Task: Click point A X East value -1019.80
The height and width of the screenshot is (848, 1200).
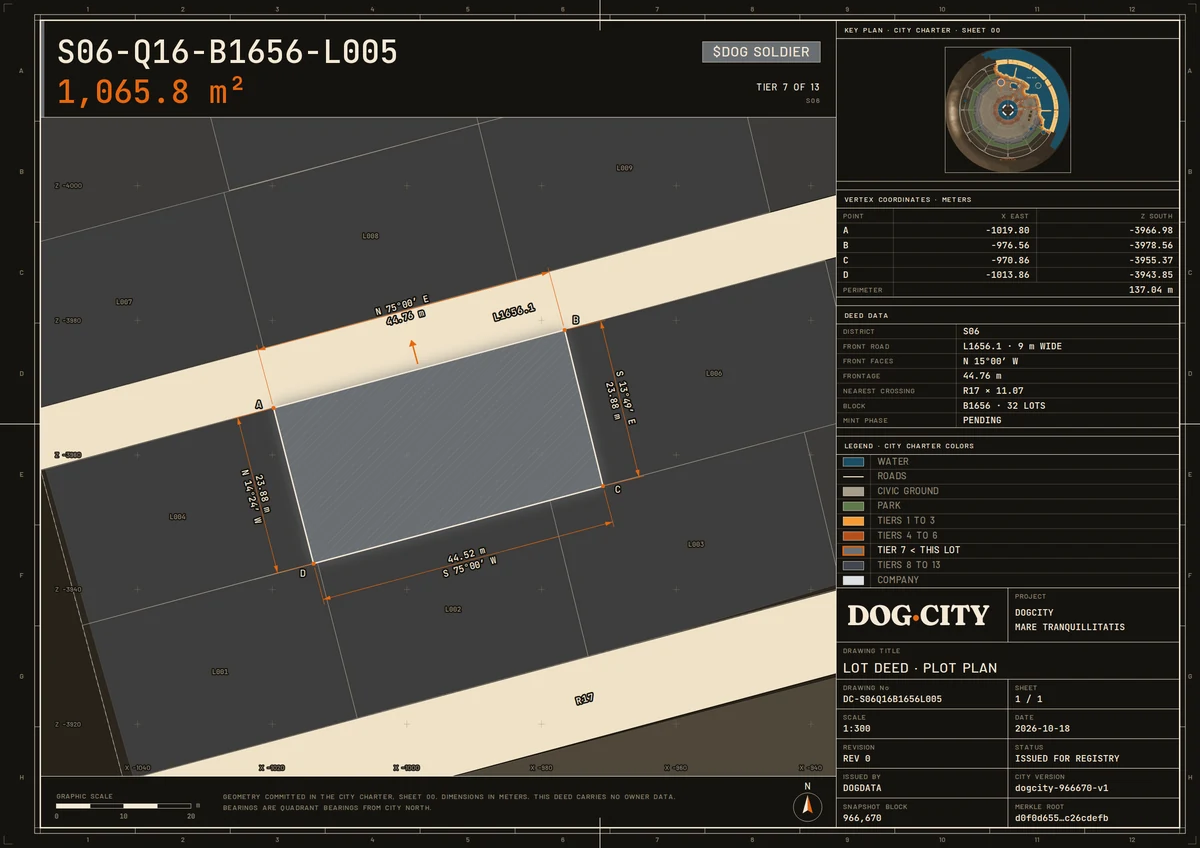Action: [1006, 230]
